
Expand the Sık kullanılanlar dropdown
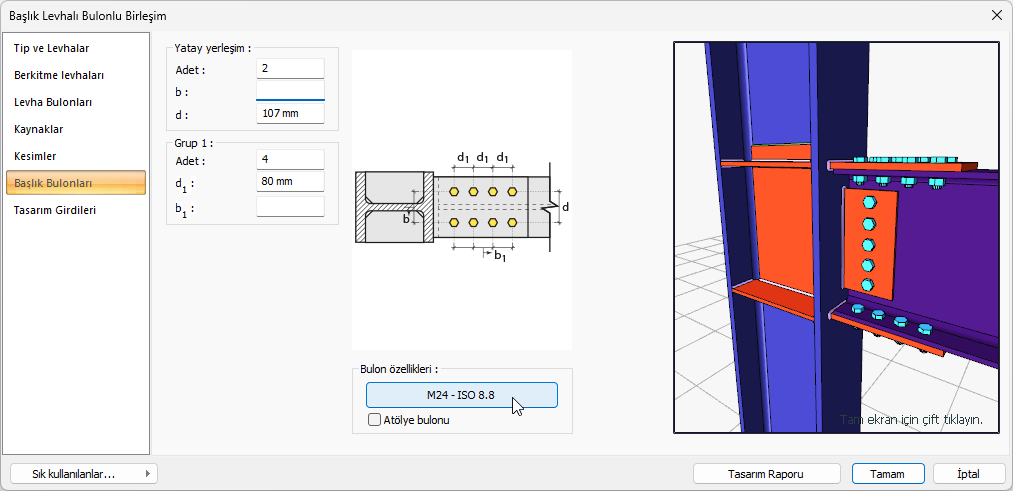point(83,474)
